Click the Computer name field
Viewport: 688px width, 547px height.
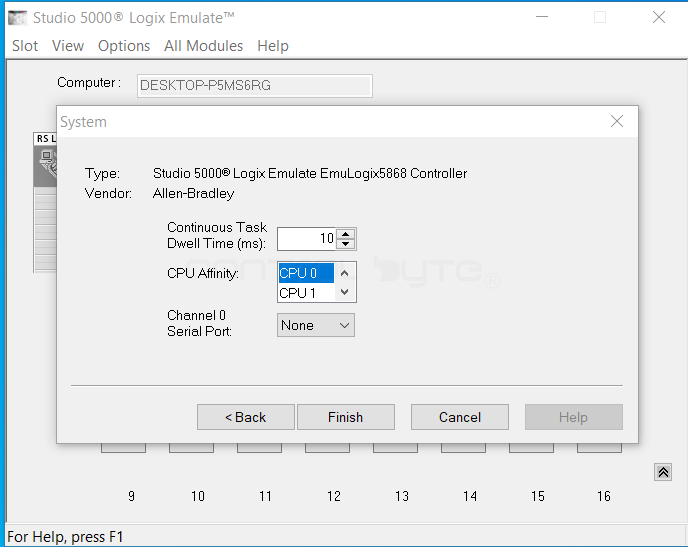pyautogui.click(x=254, y=86)
